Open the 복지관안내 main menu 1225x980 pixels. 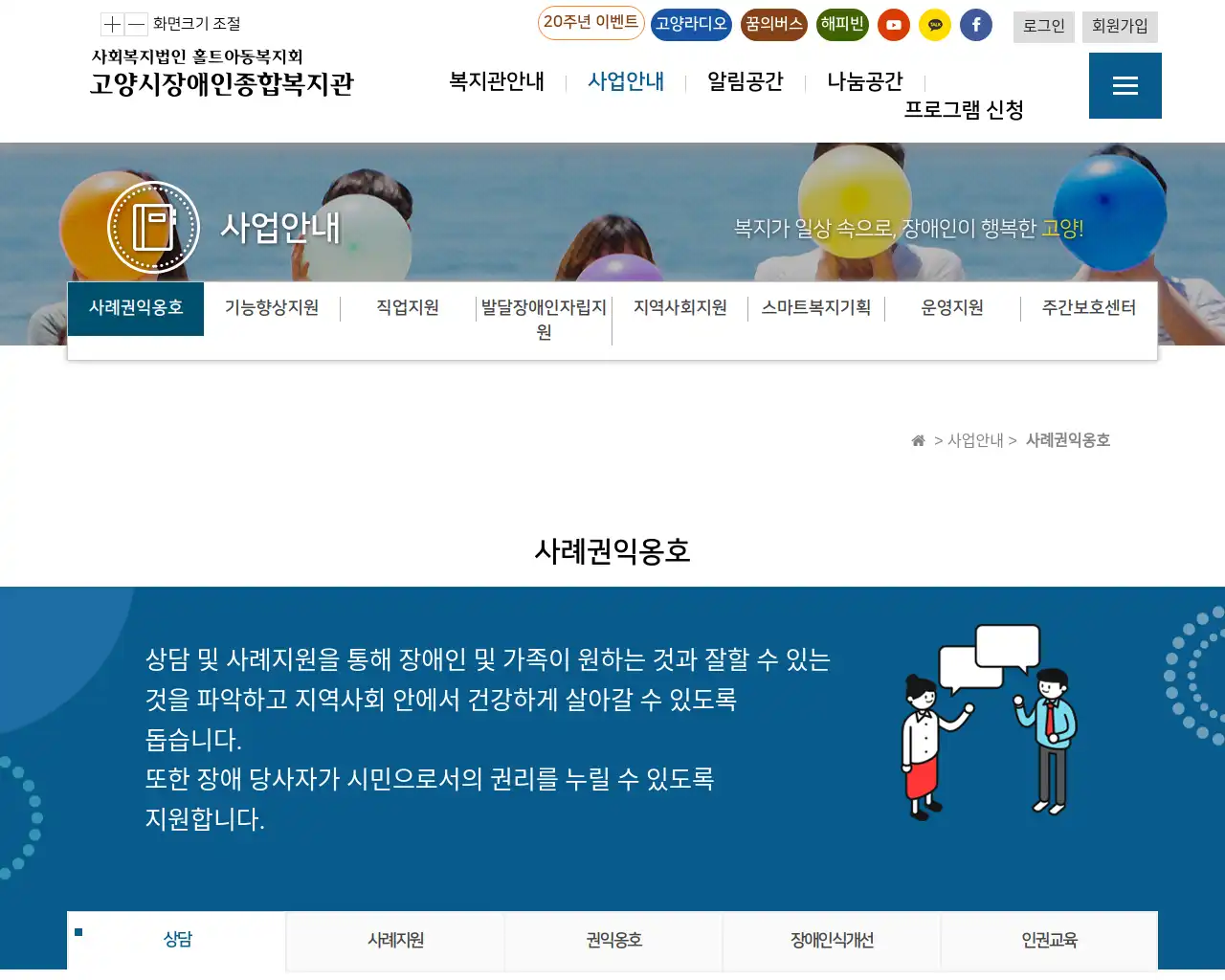[497, 81]
